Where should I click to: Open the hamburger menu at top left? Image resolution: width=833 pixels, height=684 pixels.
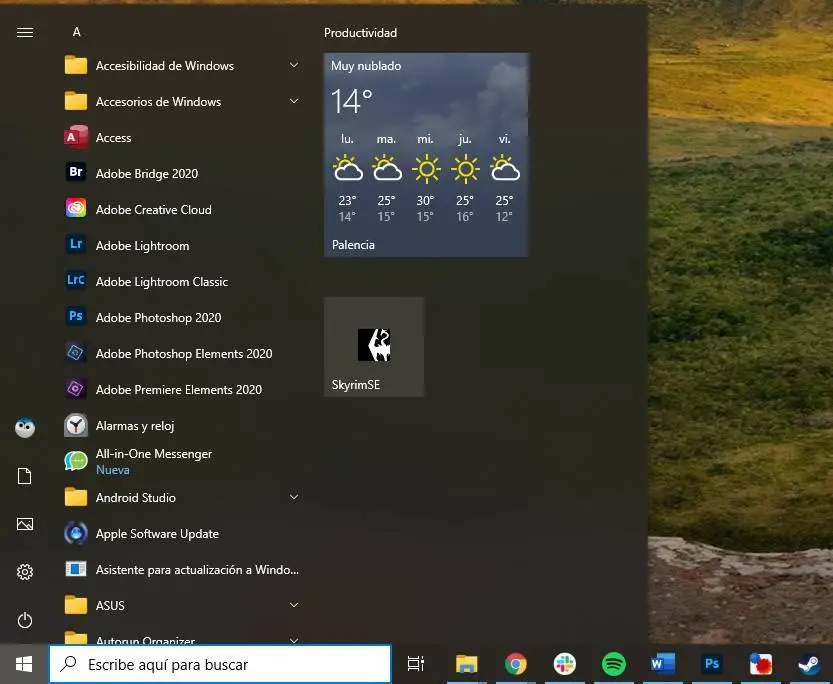coord(25,32)
